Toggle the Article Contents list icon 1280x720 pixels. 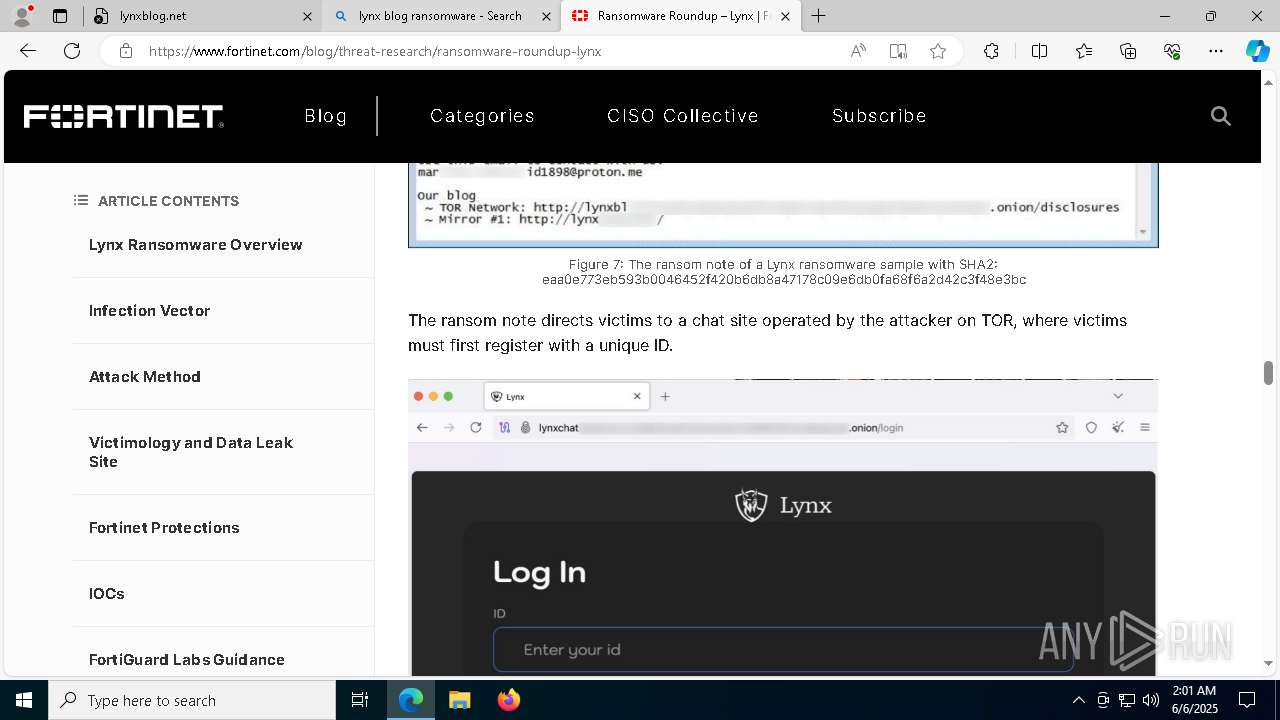[81, 200]
